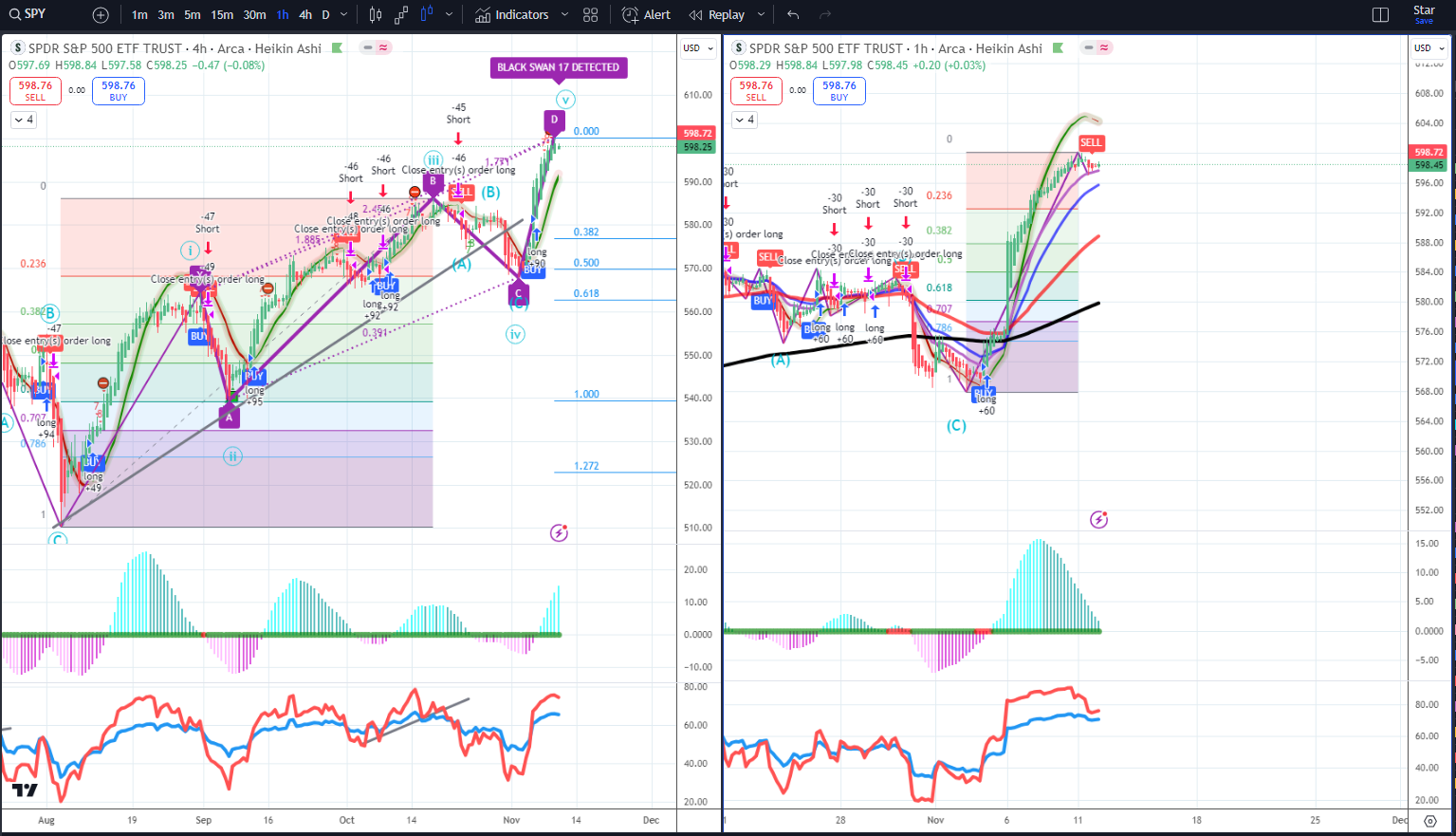Screen dimensions: 1456x836
Task: Undo the last chart action
Action: tap(793, 15)
